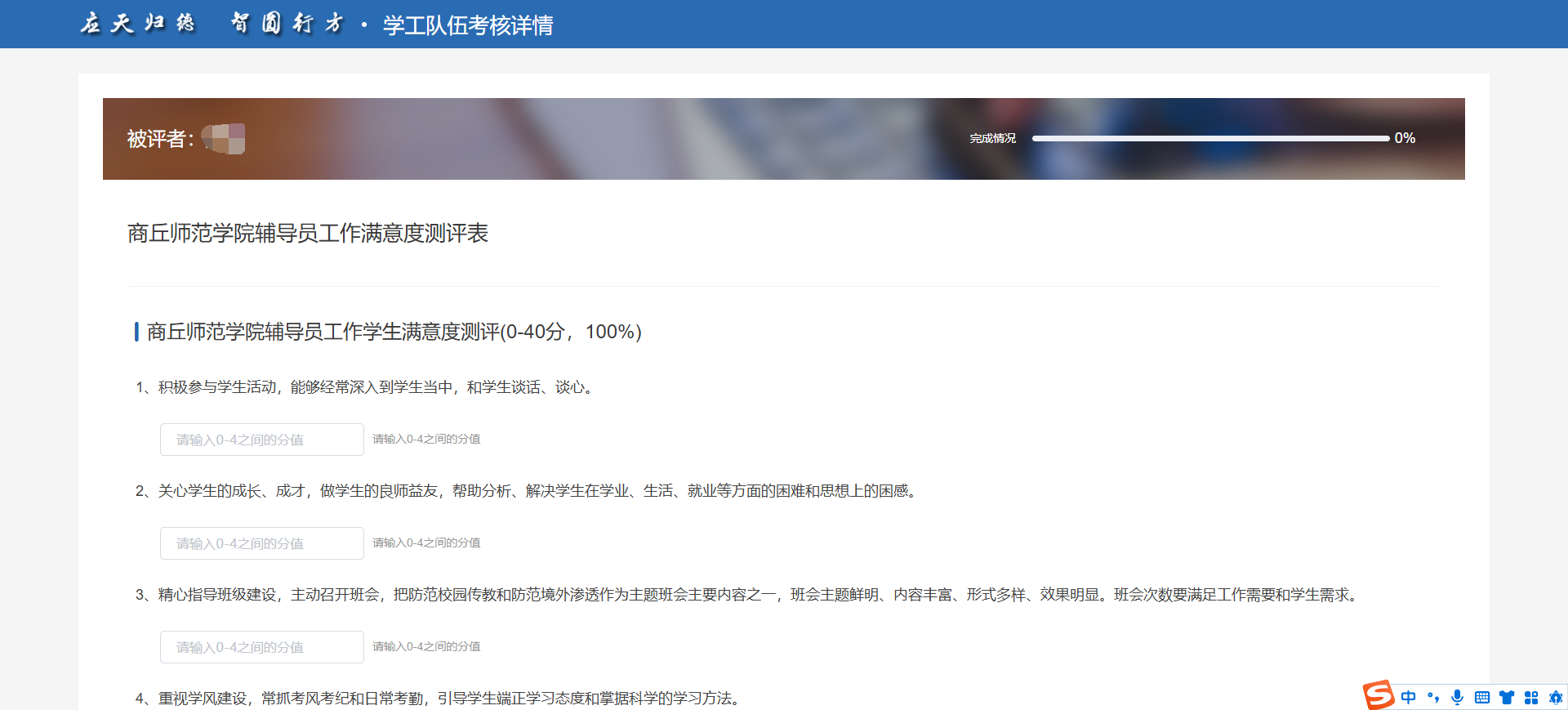
Task: Click the 学工队伍考核详情 header title
Action: click(x=468, y=25)
